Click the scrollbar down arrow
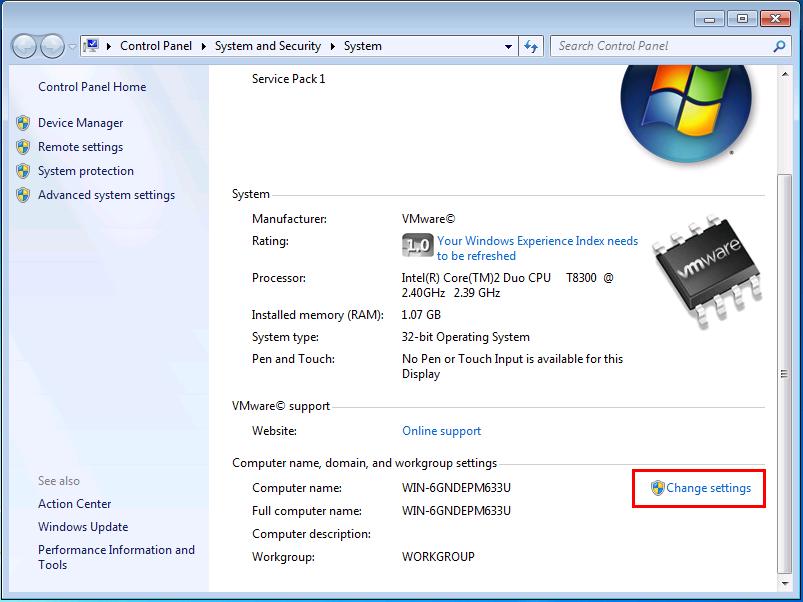803x602 pixels. tap(785, 583)
